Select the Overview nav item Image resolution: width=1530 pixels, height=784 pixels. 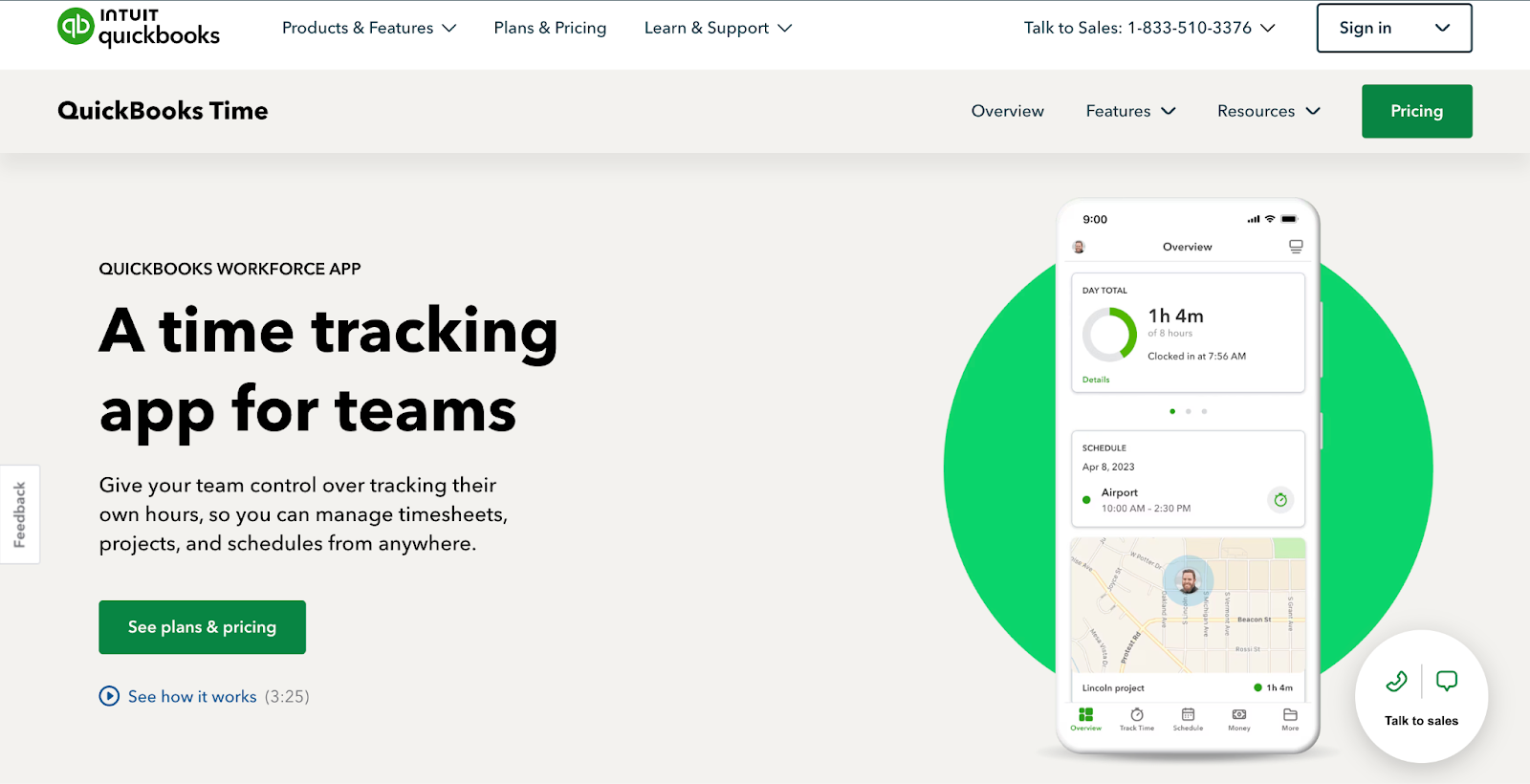(x=1008, y=111)
